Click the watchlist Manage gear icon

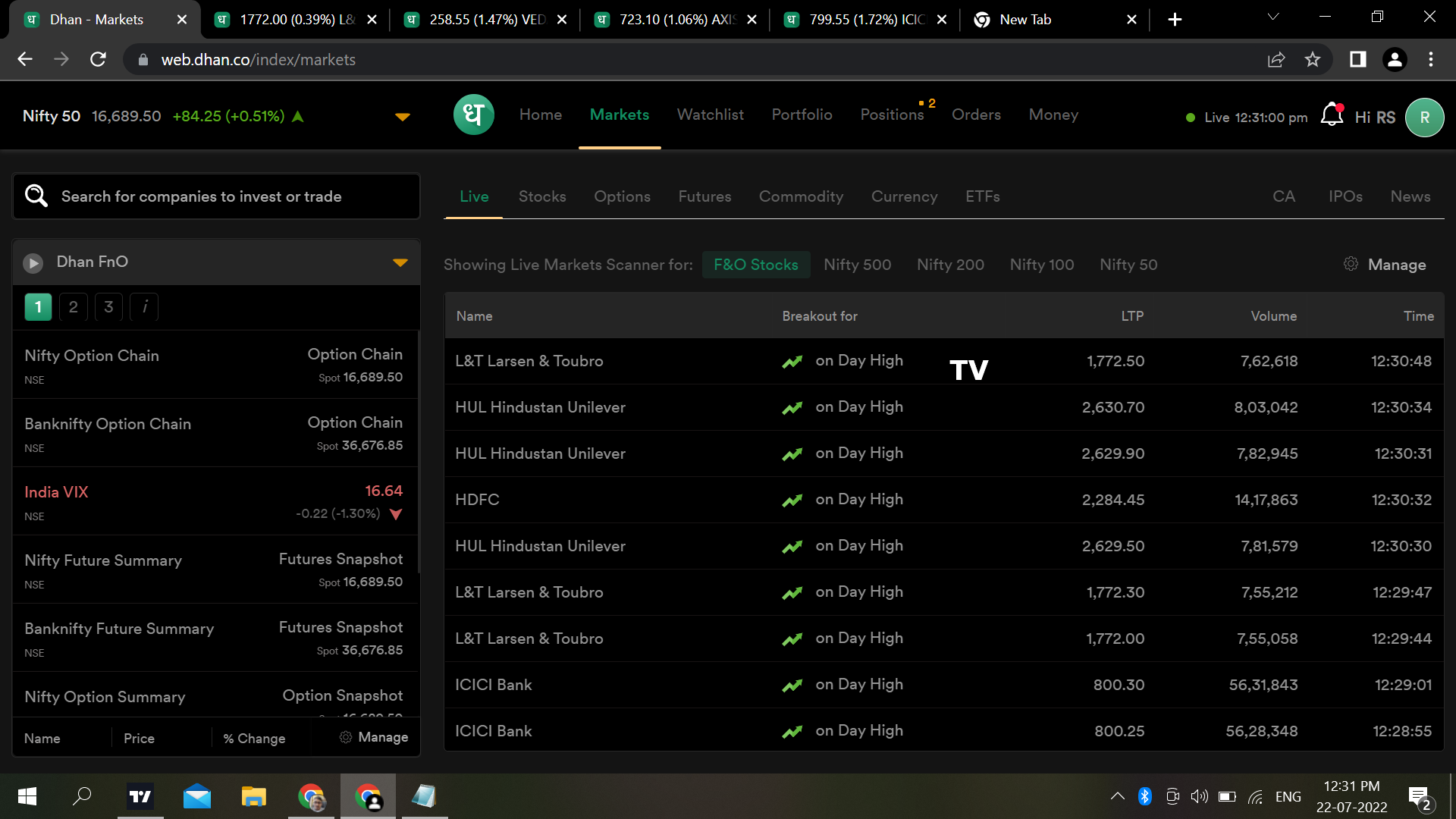(x=346, y=737)
